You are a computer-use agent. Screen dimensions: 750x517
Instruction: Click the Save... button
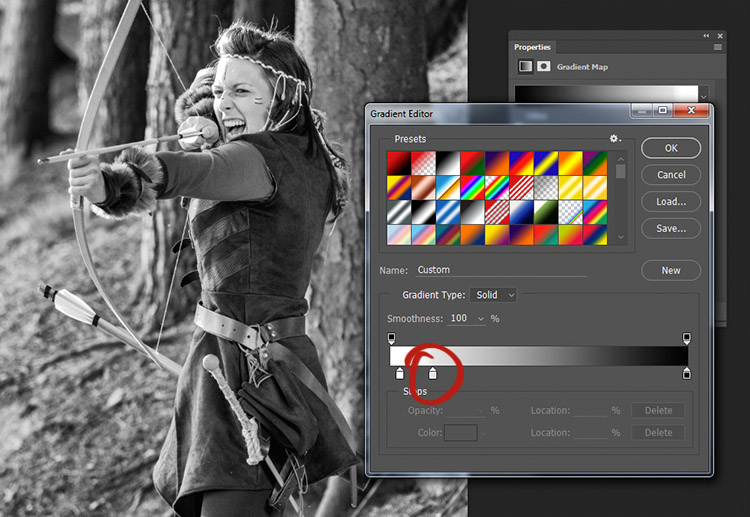pyautogui.click(x=671, y=229)
